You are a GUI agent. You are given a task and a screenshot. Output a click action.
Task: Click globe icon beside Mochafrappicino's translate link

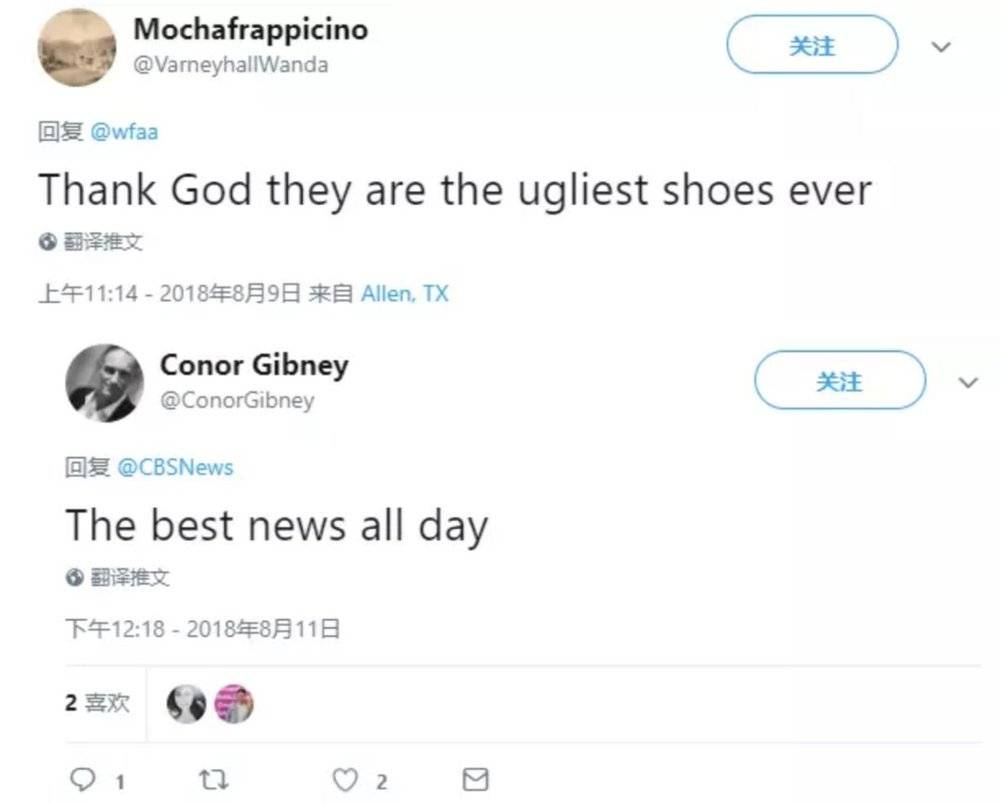pyautogui.click(x=48, y=242)
